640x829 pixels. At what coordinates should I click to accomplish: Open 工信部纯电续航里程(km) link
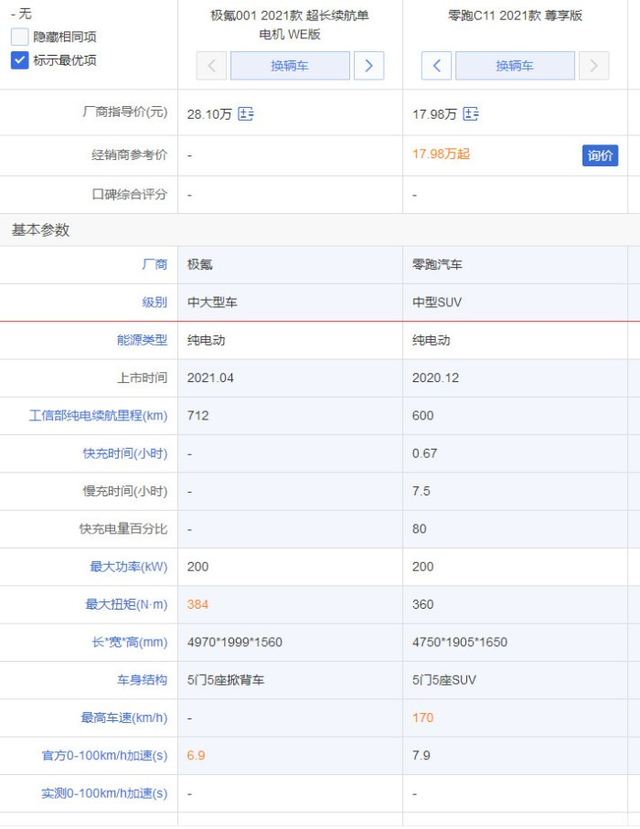point(98,416)
